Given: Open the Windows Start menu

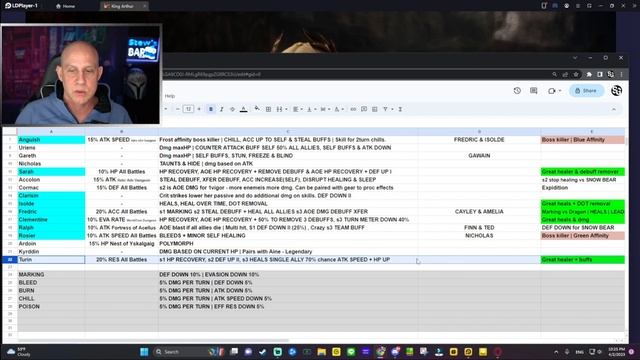Looking at the screenshot, I should pyautogui.click(x=144, y=352).
